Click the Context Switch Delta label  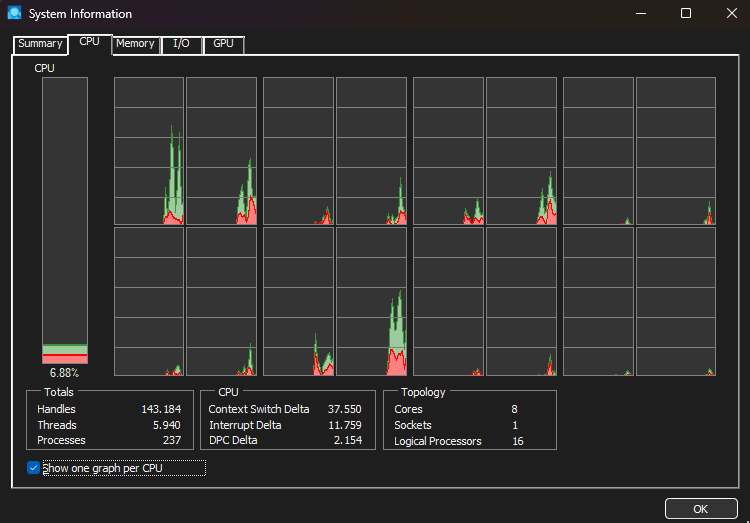(259, 409)
